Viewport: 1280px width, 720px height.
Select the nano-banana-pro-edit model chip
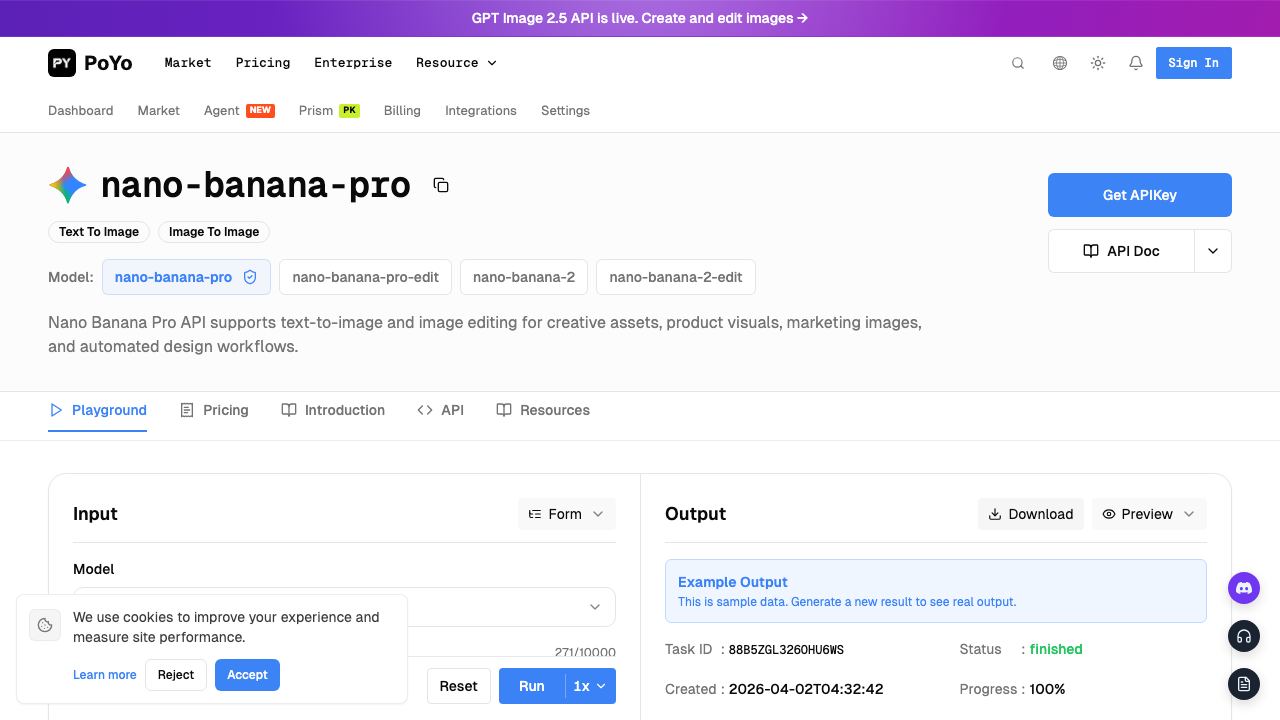pos(365,277)
